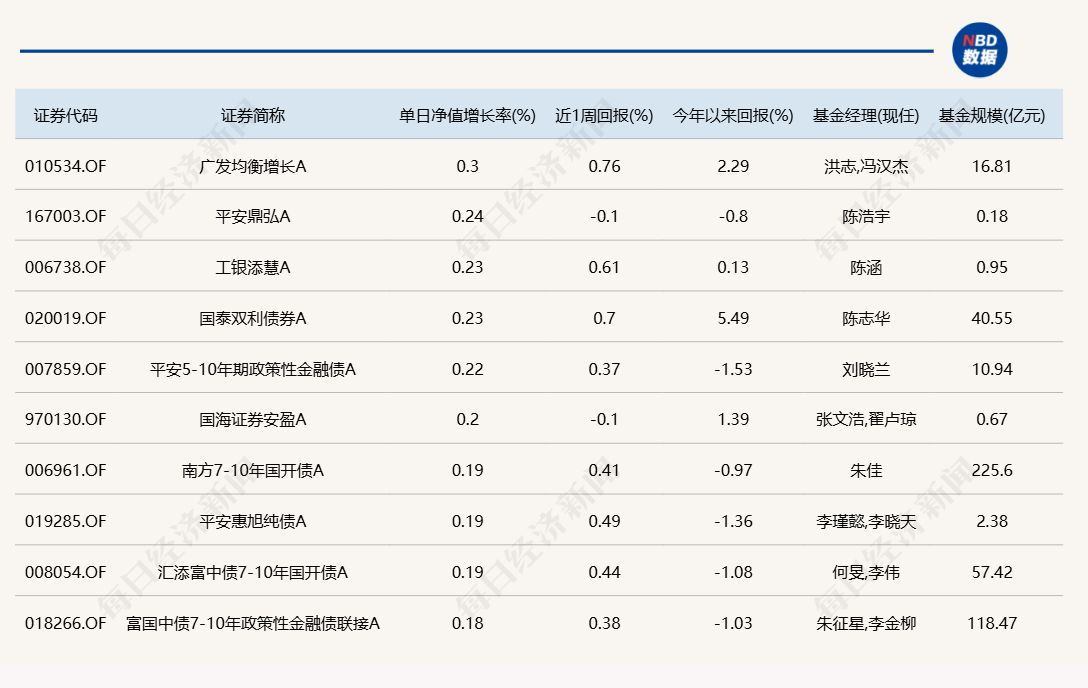Click fund size value 40.55
The width and height of the screenshot is (1088, 688).
click(992, 318)
